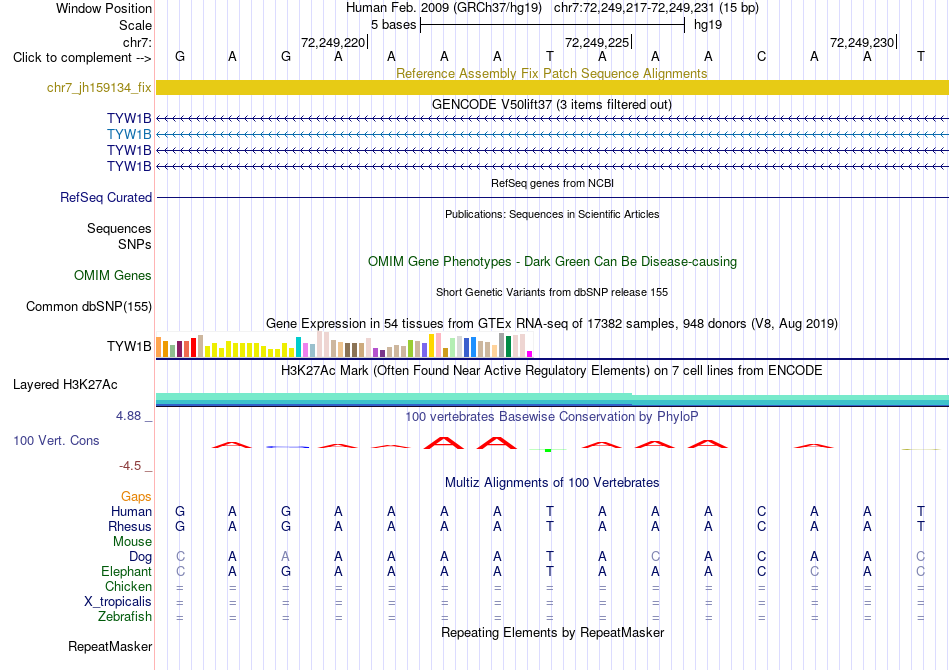The image size is (950, 670).
Task: Click the Window Position label
Action: pos(104,8)
